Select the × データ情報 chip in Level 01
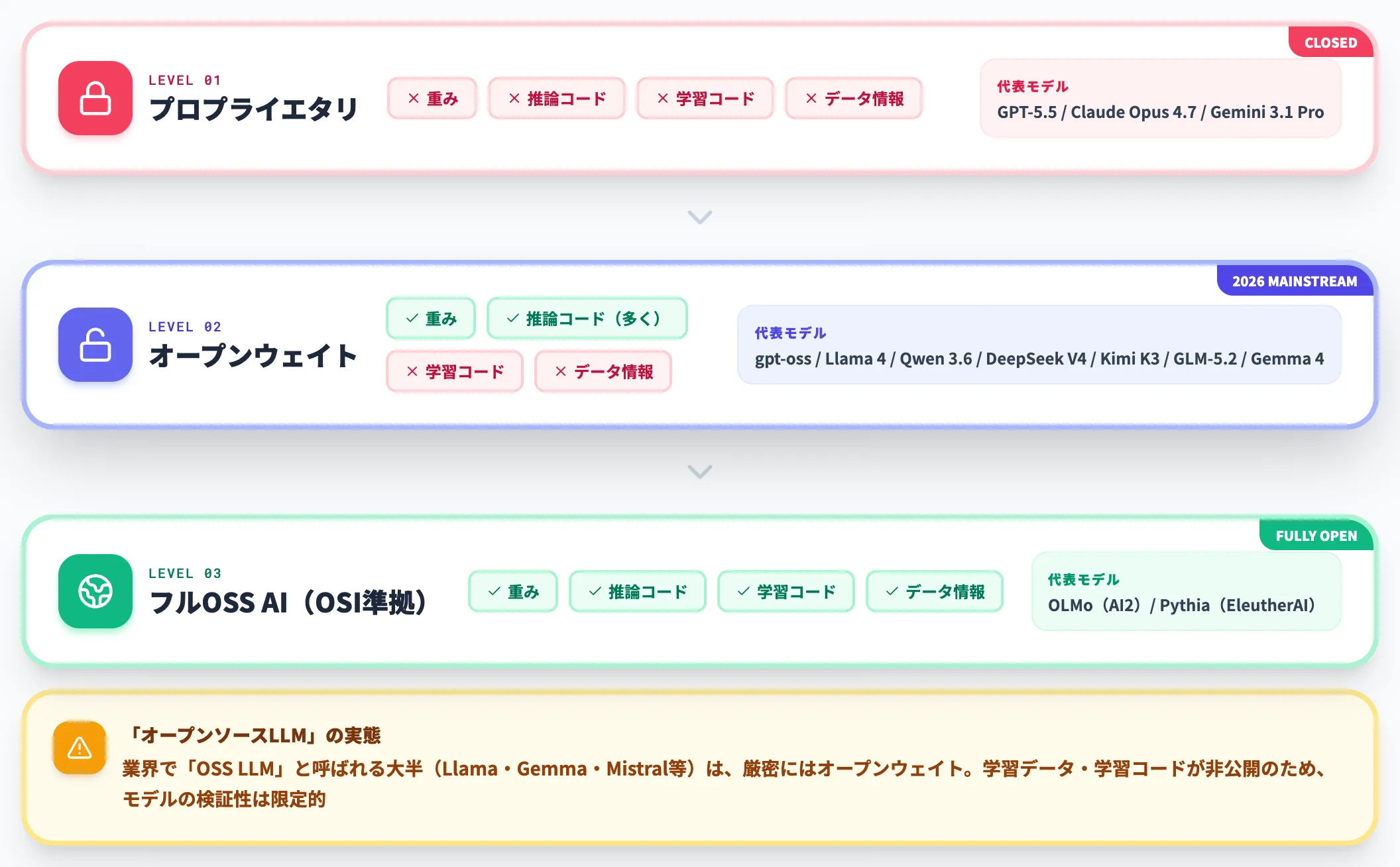The image size is (1400, 867). point(854,98)
